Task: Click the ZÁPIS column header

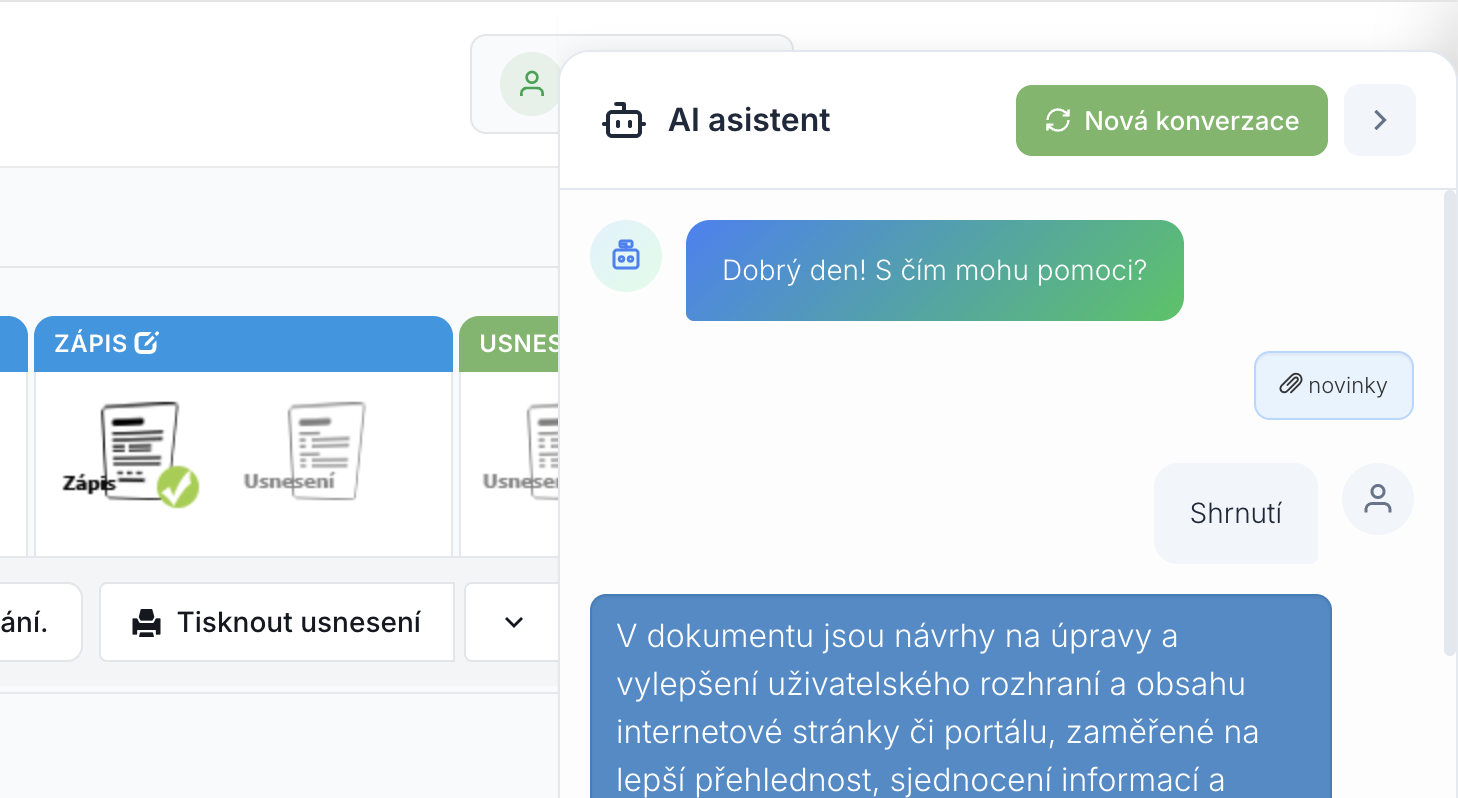Action: tap(244, 344)
